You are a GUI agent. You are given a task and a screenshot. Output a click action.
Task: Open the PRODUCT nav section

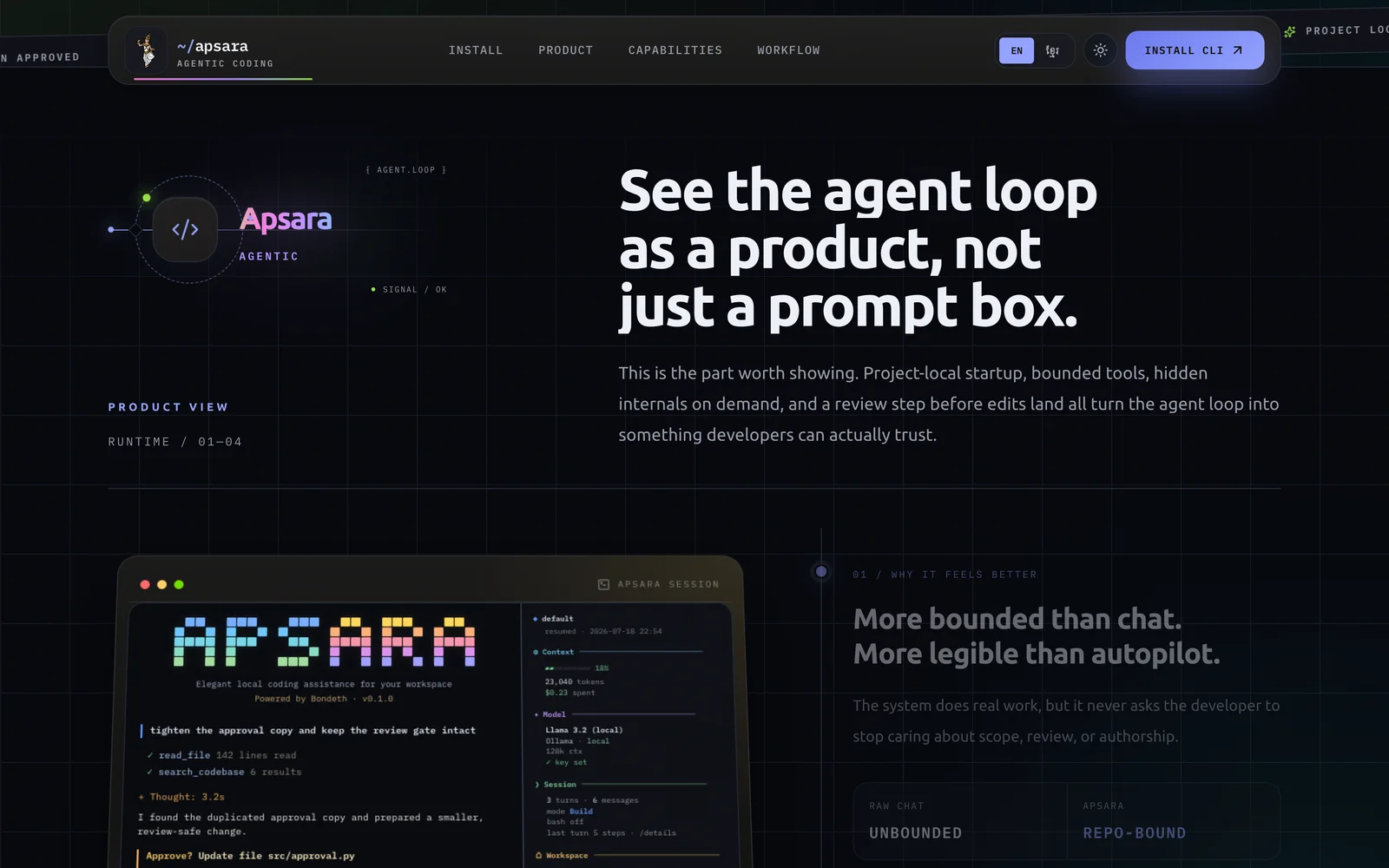click(565, 50)
